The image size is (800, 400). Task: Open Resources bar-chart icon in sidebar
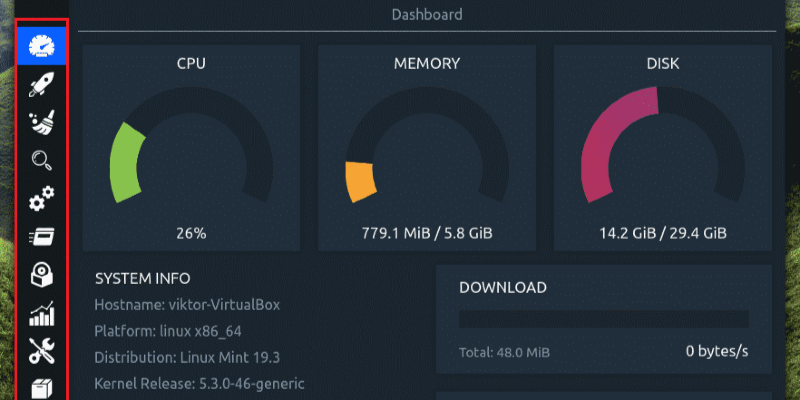[42, 314]
